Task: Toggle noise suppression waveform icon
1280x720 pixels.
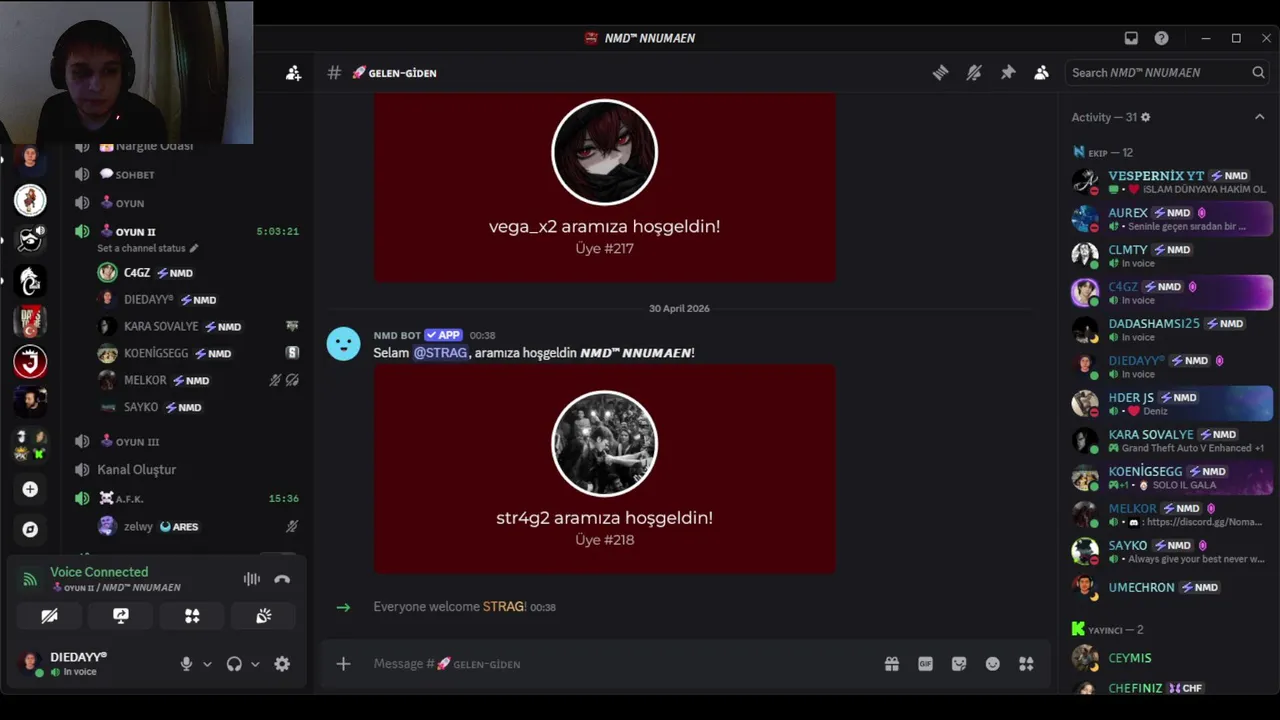Action: 251,579
